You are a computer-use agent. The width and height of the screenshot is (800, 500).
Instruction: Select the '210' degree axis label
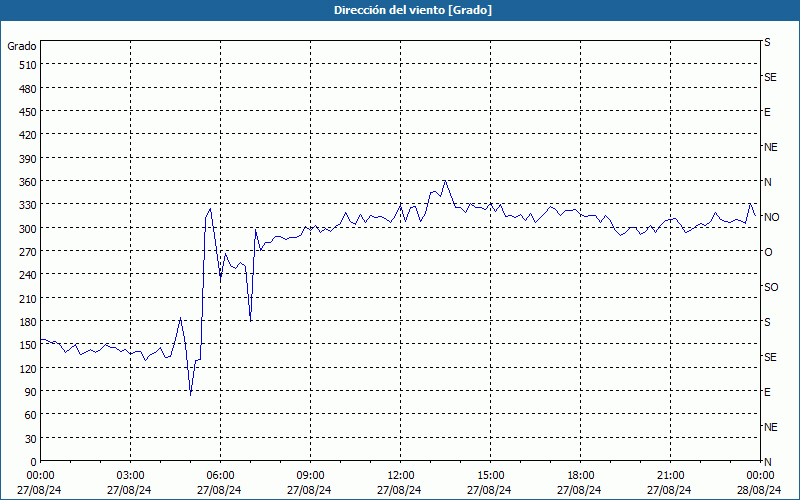point(28,299)
